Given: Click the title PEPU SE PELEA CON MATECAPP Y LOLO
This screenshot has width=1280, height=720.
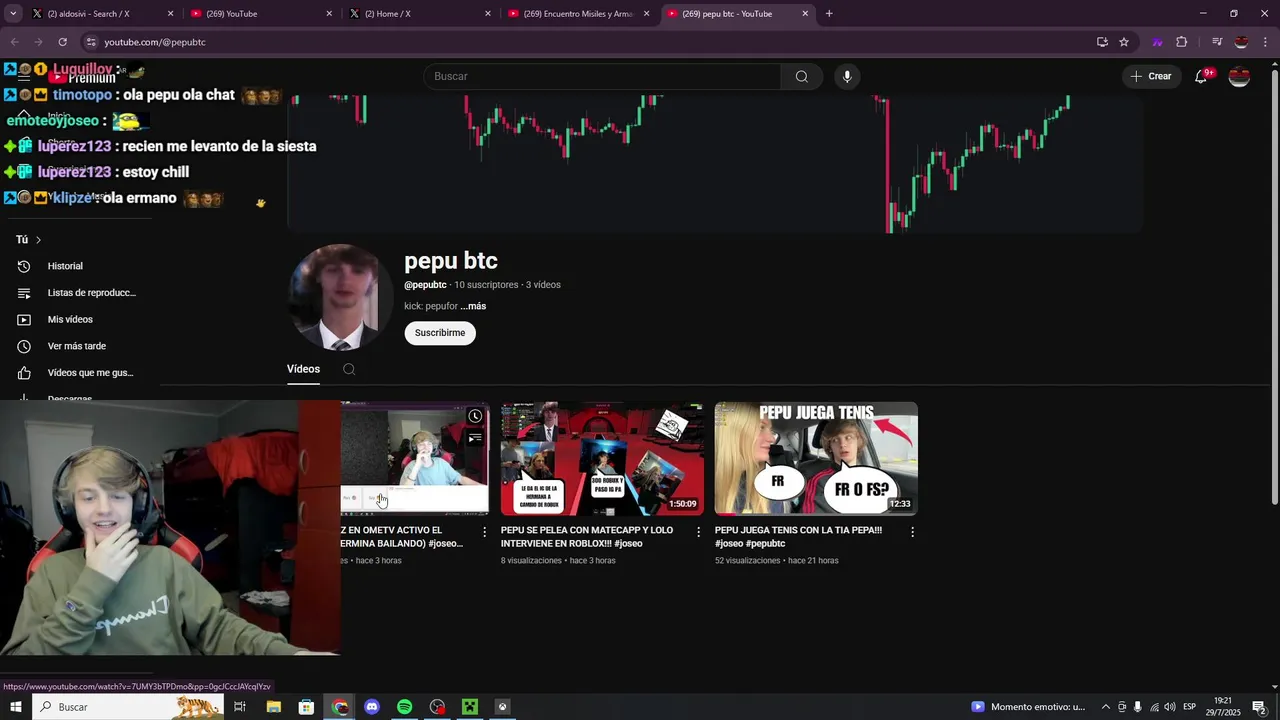Looking at the screenshot, I should pos(587,537).
